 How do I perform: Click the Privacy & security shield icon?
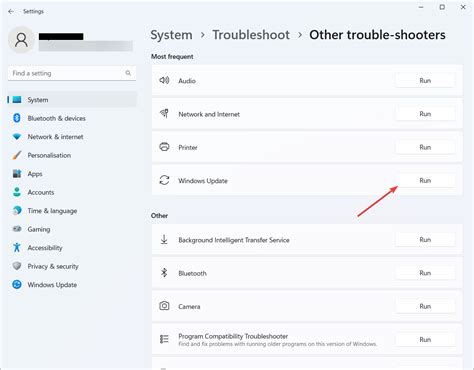[x=17, y=266]
